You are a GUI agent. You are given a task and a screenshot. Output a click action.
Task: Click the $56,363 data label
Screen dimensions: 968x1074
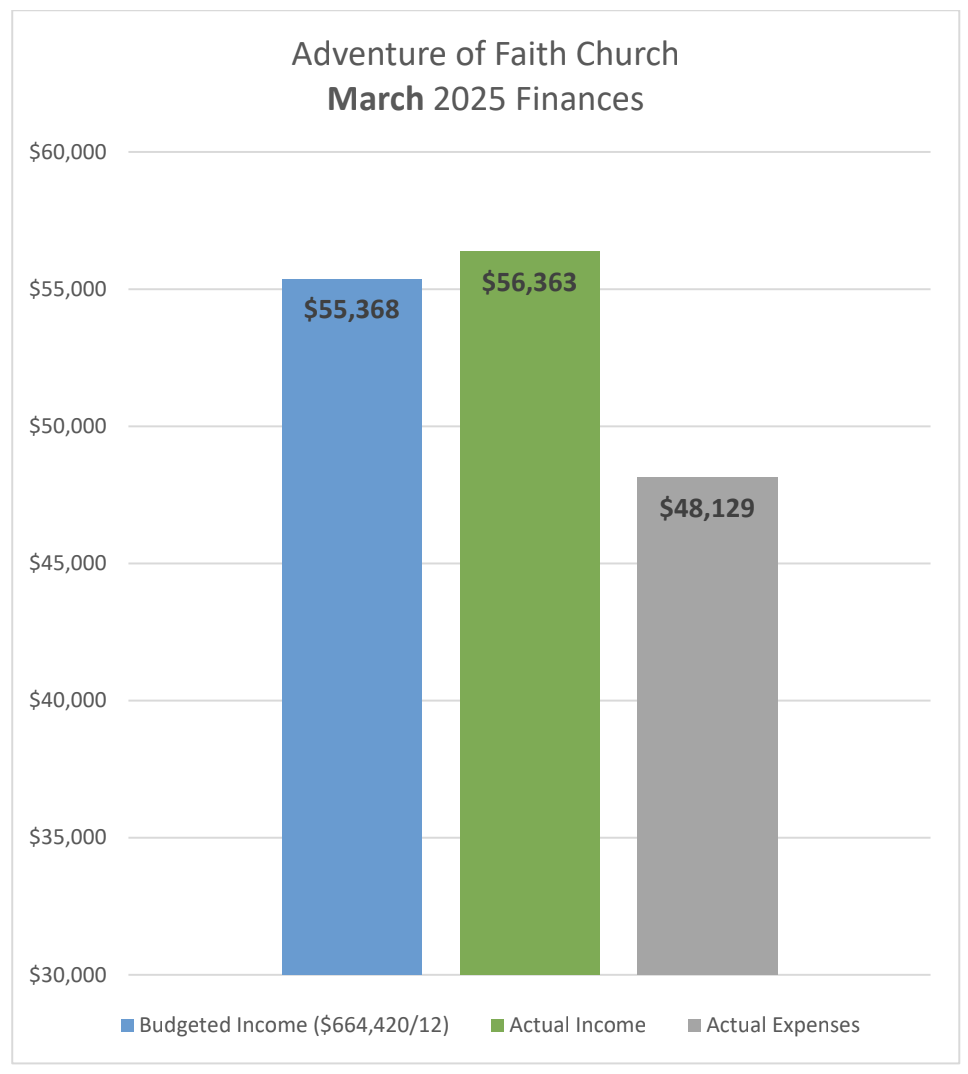click(530, 283)
